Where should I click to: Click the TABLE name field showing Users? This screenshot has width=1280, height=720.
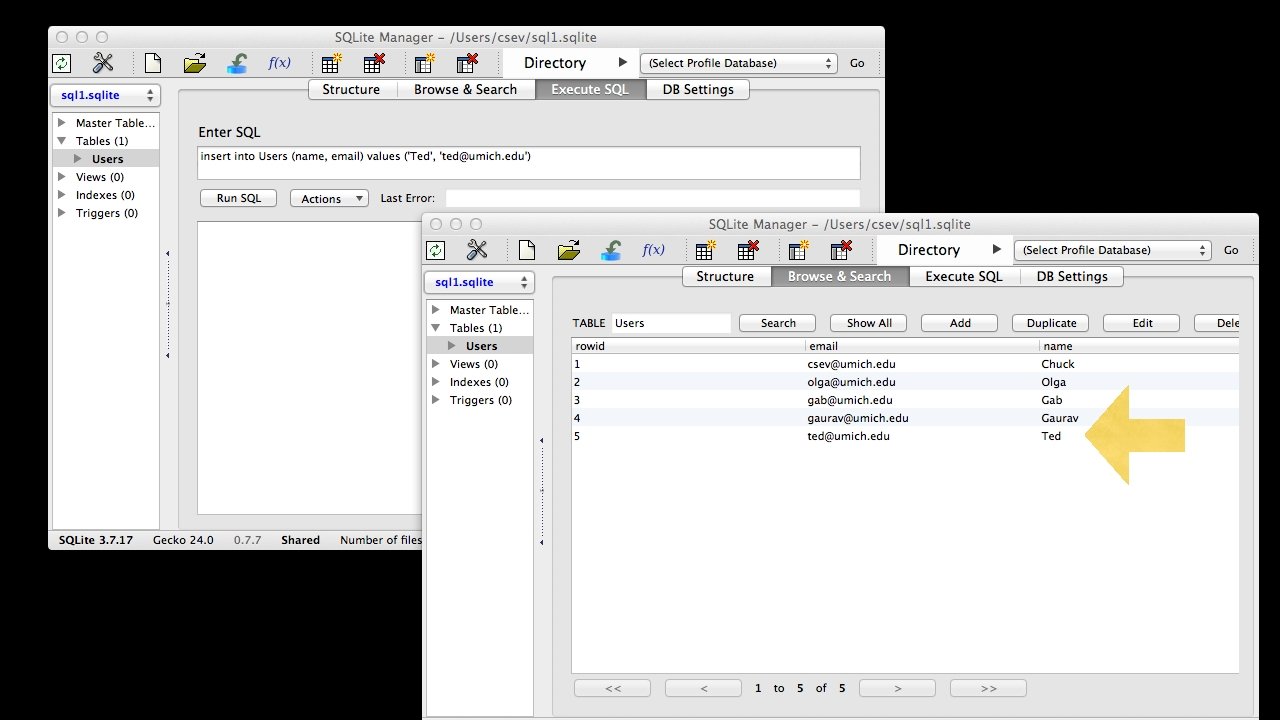[671, 323]
